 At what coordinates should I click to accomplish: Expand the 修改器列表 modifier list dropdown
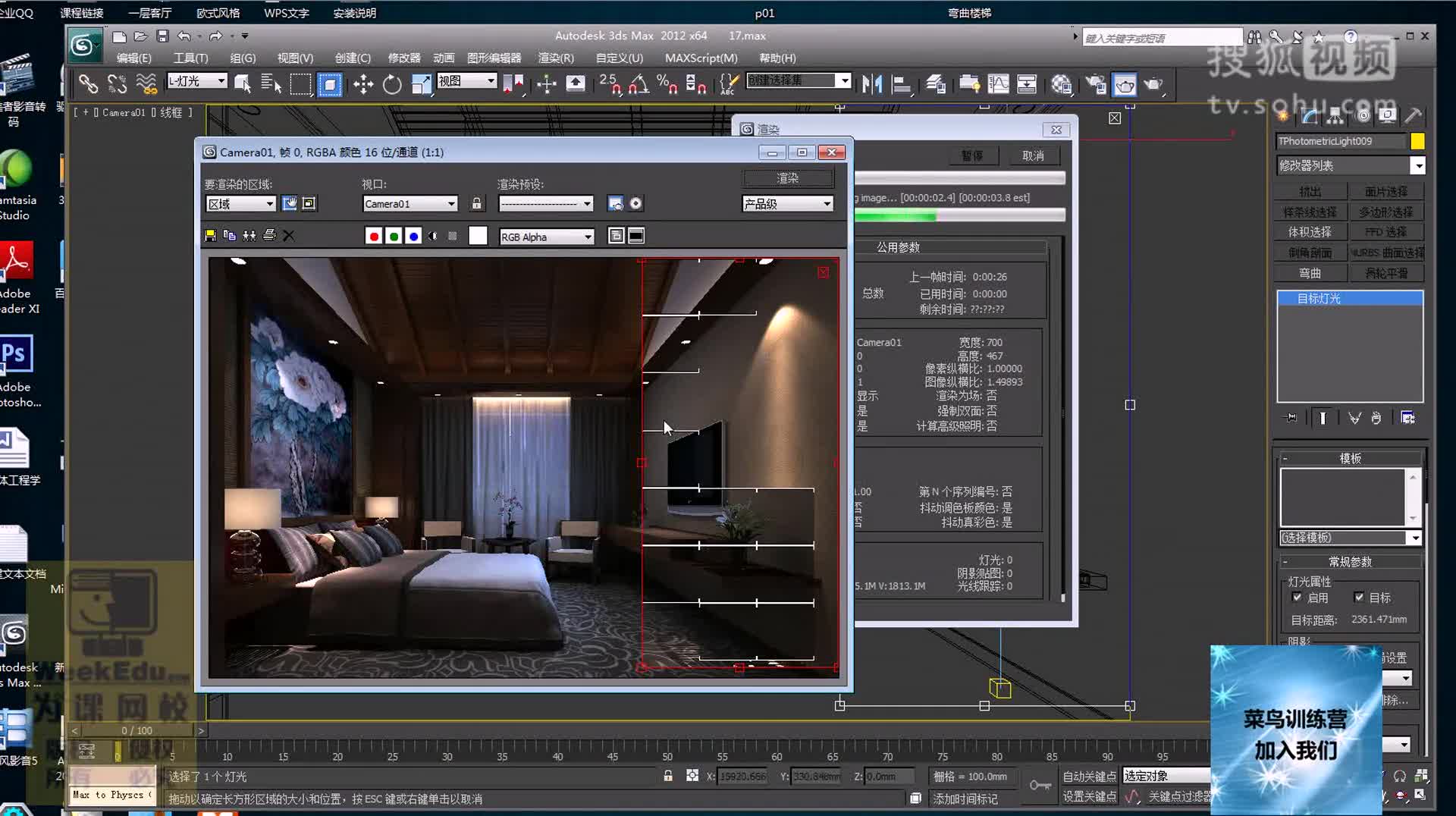[1419, 165]
